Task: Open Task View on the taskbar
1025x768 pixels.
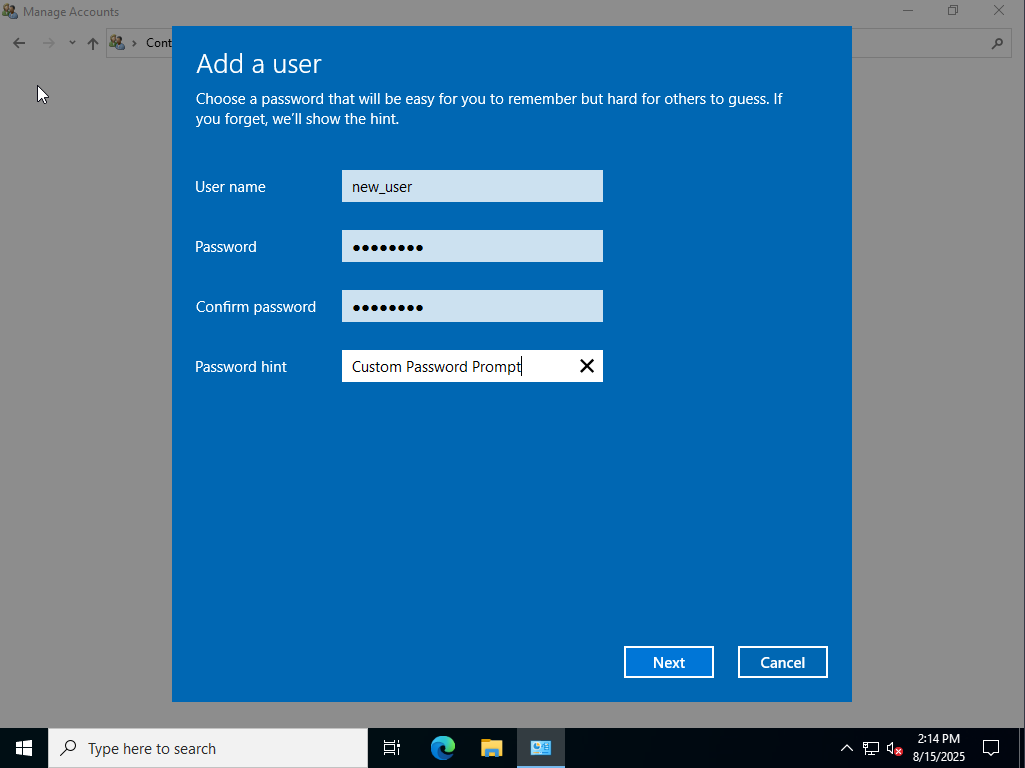Action: 392,748
